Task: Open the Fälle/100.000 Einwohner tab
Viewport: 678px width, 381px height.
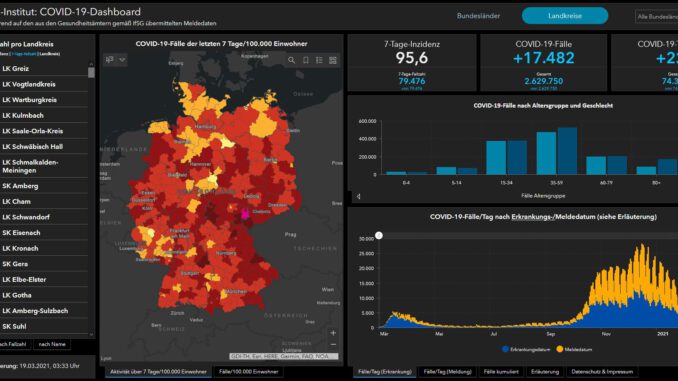Action: 248,371
